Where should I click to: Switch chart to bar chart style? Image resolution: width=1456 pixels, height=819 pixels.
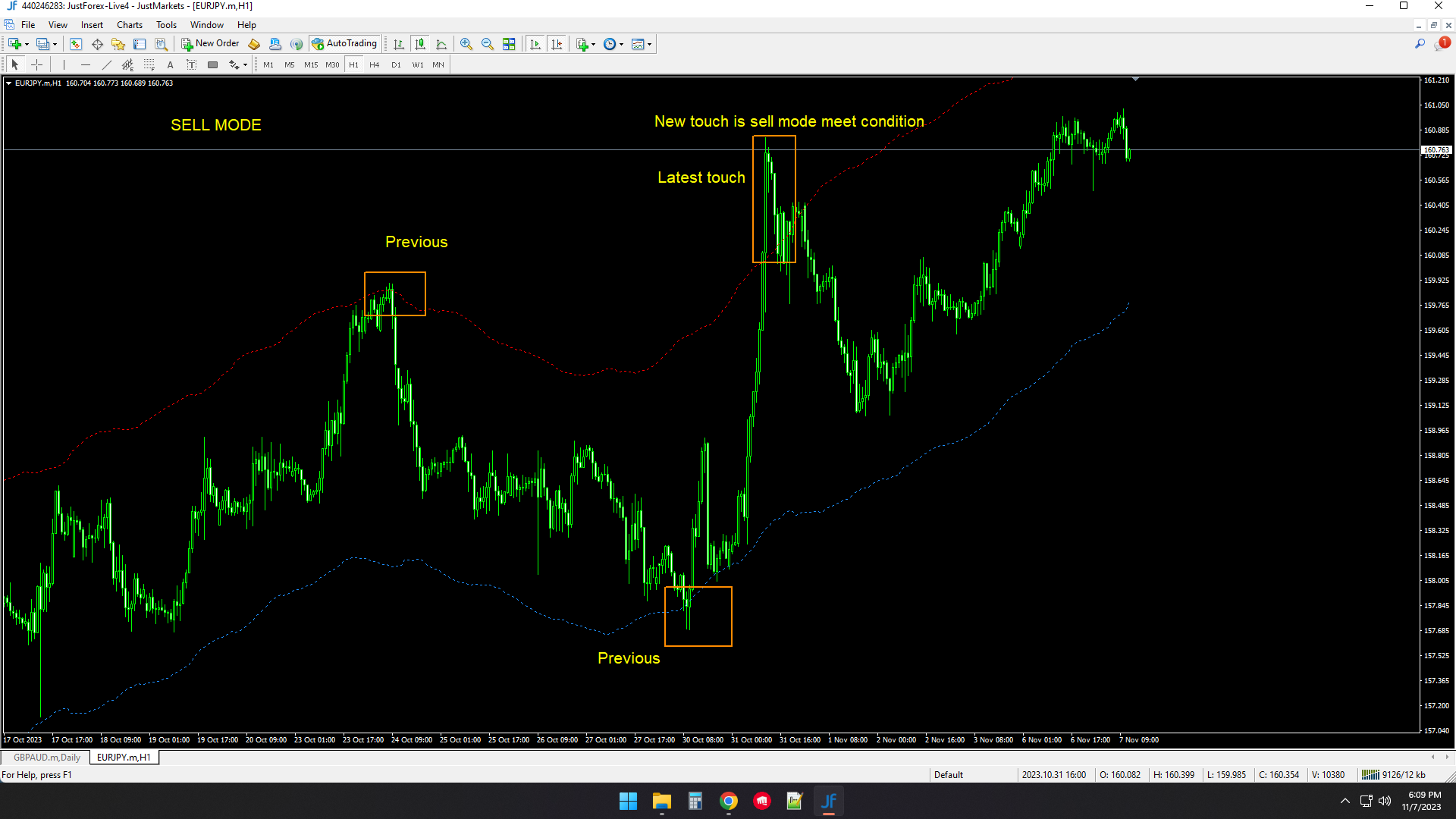[x=399, y=44]
